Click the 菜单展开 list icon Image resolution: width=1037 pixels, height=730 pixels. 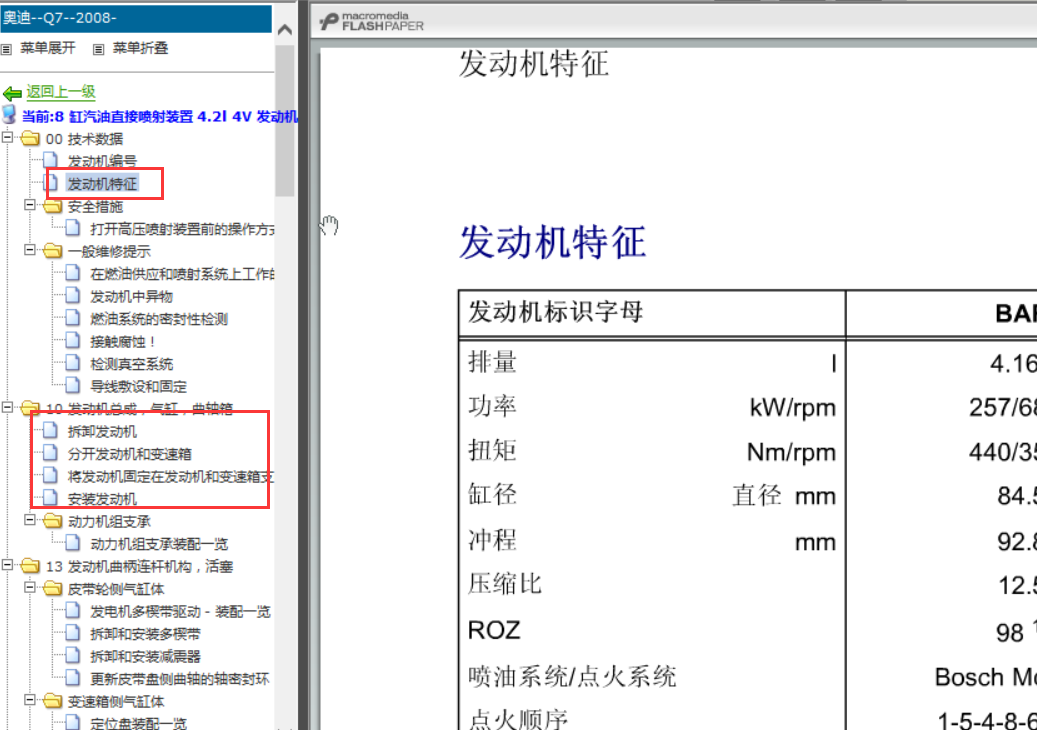tap(7, 49)
